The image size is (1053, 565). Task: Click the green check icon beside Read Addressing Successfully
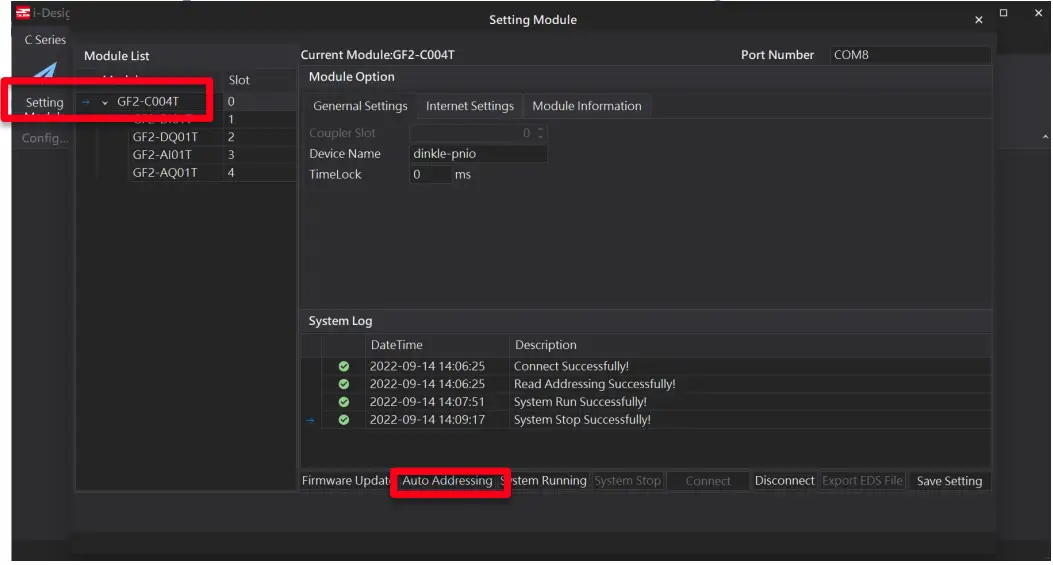[x=344, y=385]
